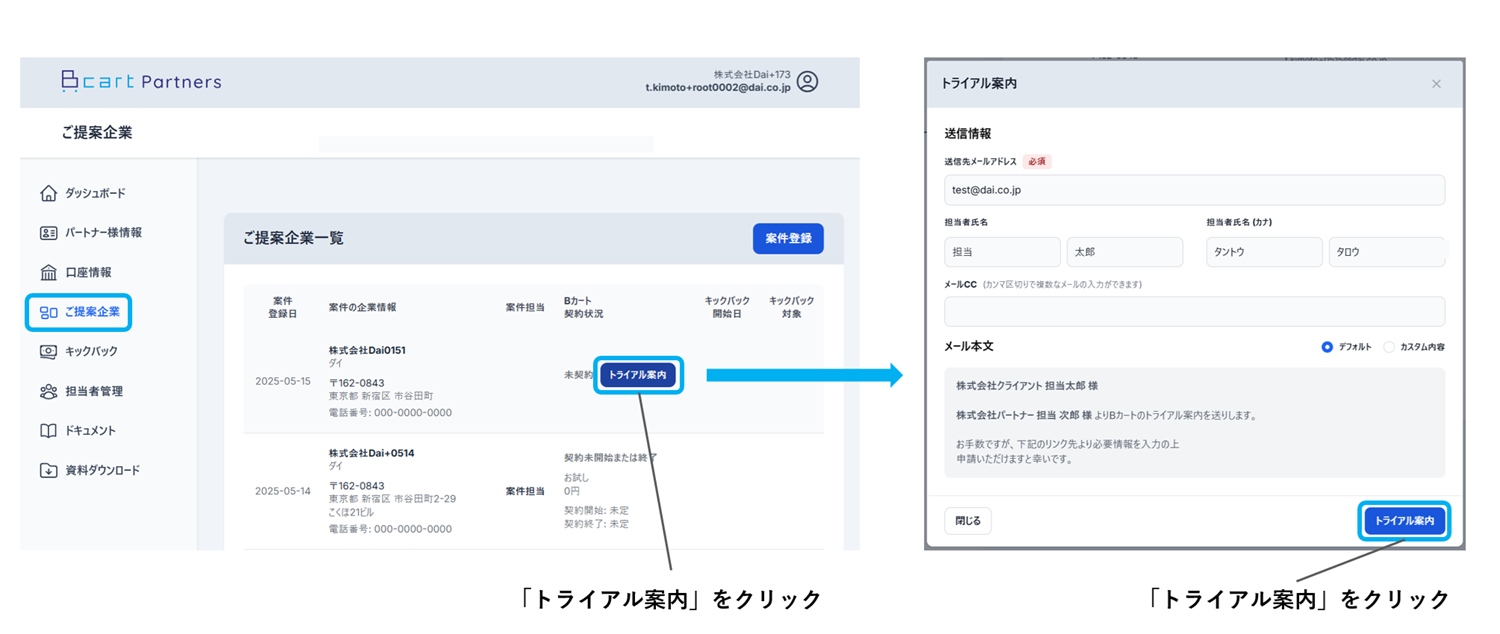This screenshot has width=1500, height=634.
Task: Click the ご提案企業 sidebar icon
Action: point(48,312)
